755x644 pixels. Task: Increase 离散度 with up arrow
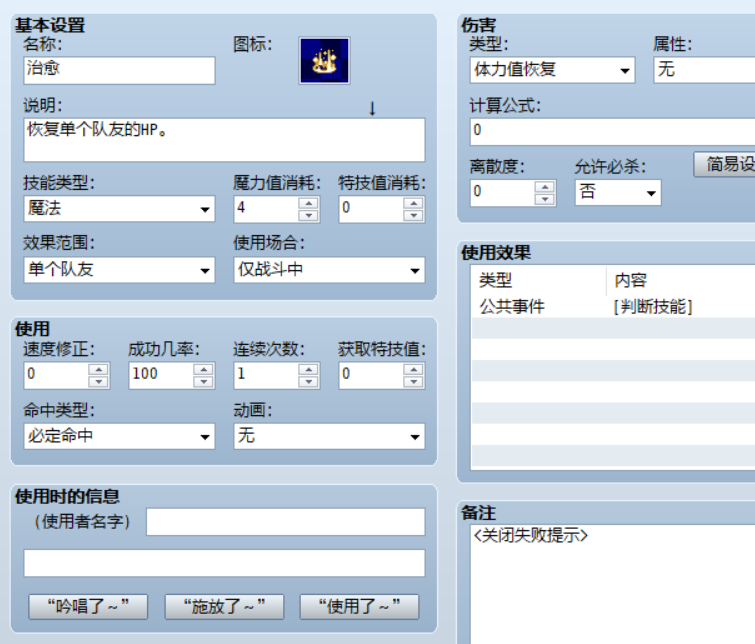tap(545, 187)
